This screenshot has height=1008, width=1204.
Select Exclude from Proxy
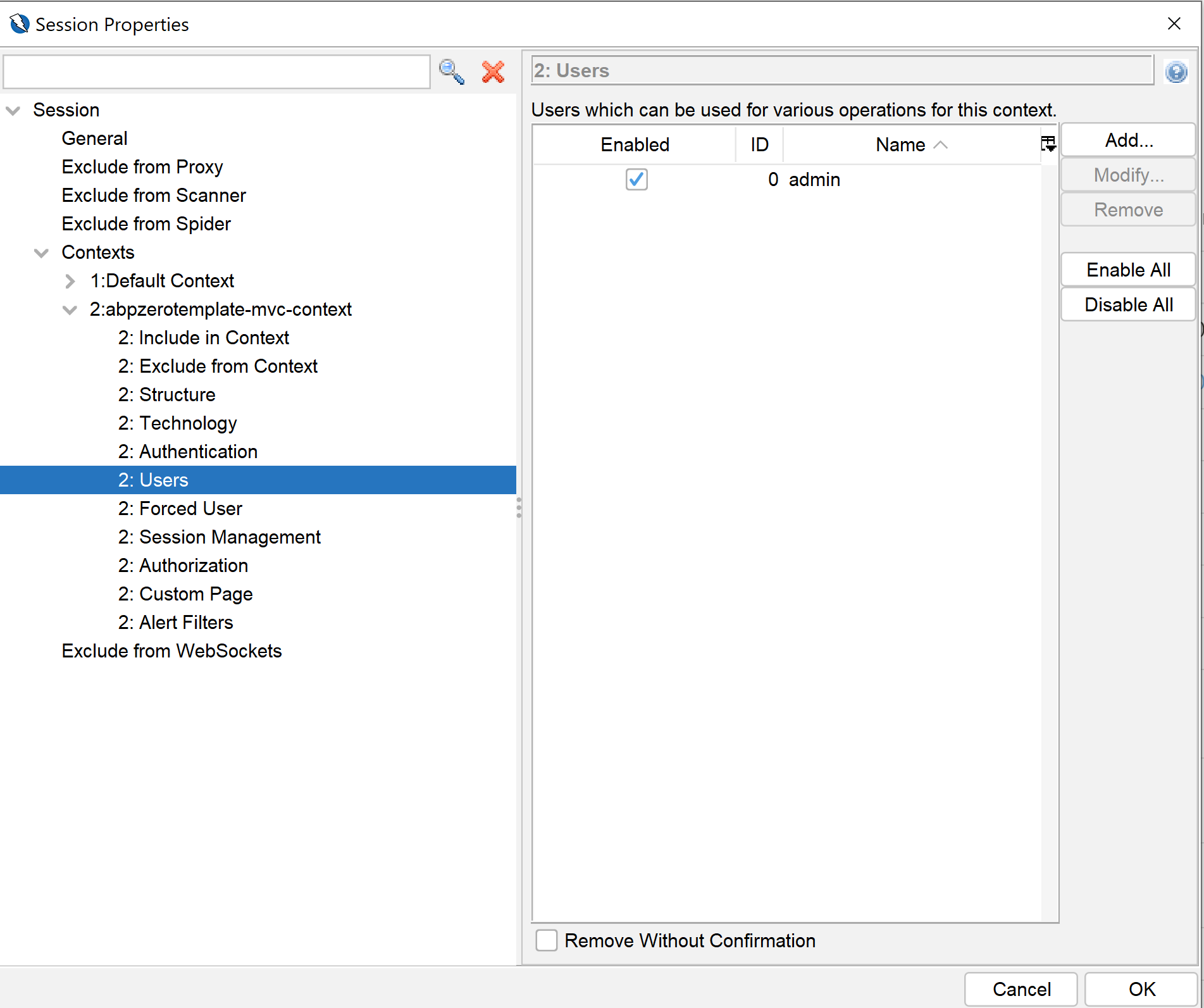pyautogui.click(x=142, y=167)
